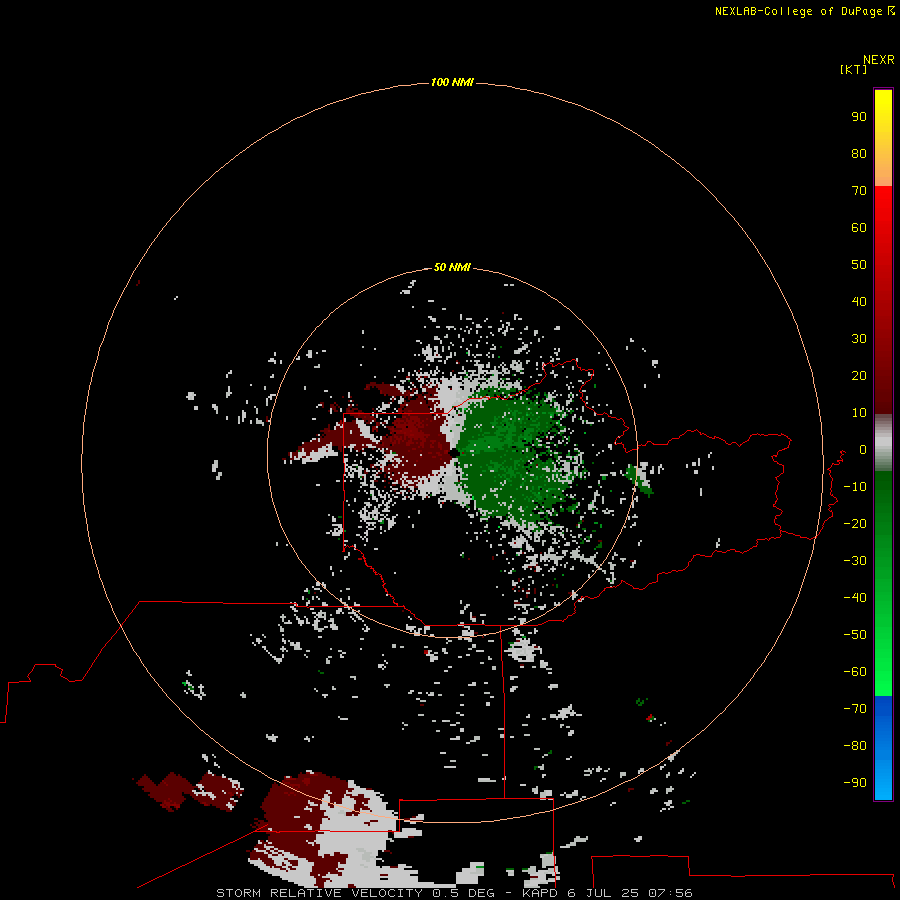Click the 100 NMI range ring label

(x=452, y=82)
